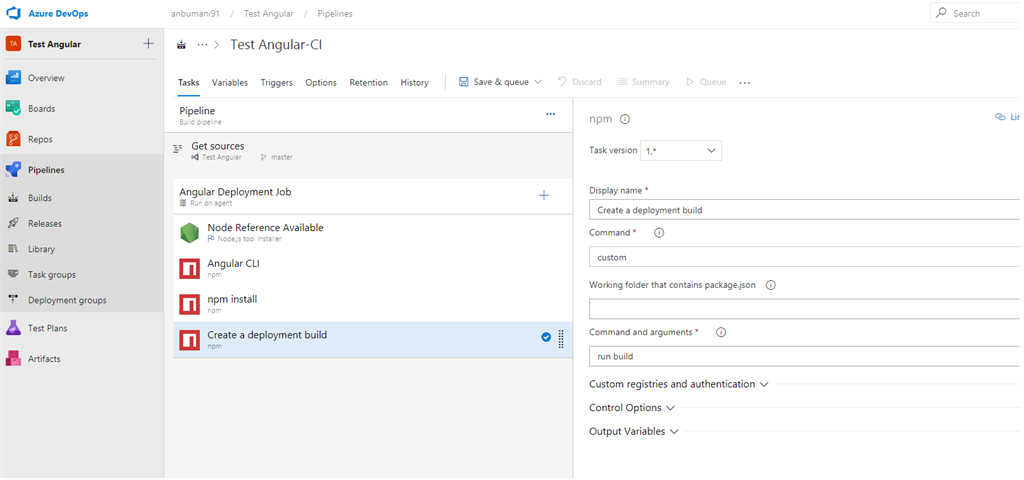The width and height of the screenshot is (1024, 480).
Task: Click the TA project avatar tile
Action: point(14,44)
